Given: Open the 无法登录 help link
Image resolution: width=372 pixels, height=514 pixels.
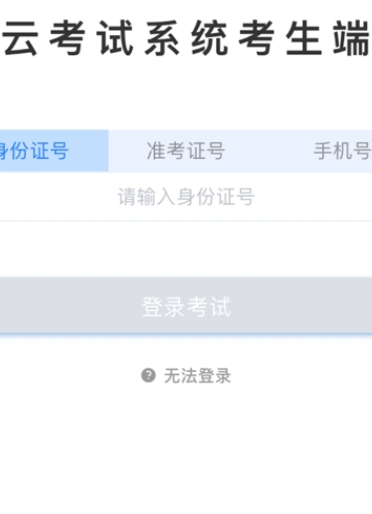Looking at the screenshot, I should point(186,376).
